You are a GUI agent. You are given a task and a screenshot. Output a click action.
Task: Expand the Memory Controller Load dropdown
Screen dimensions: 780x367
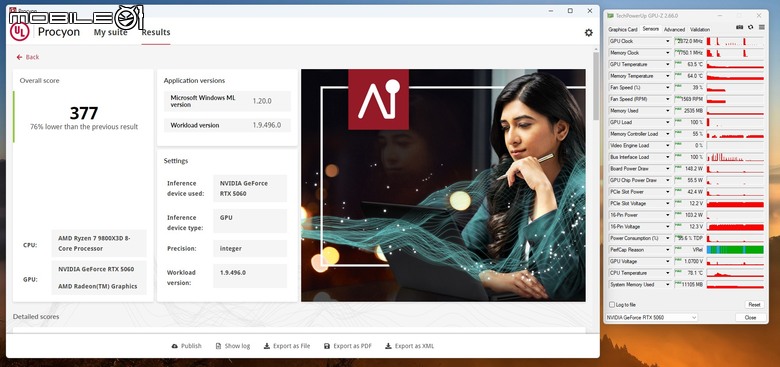(x=668, y=134)
